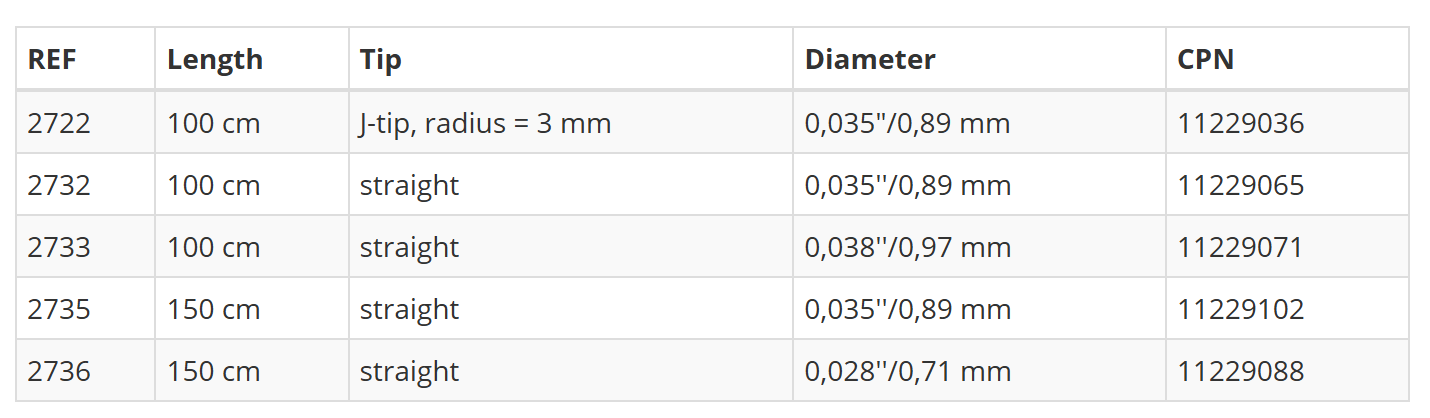Click the Tip column header

click(x=381, y=60)
